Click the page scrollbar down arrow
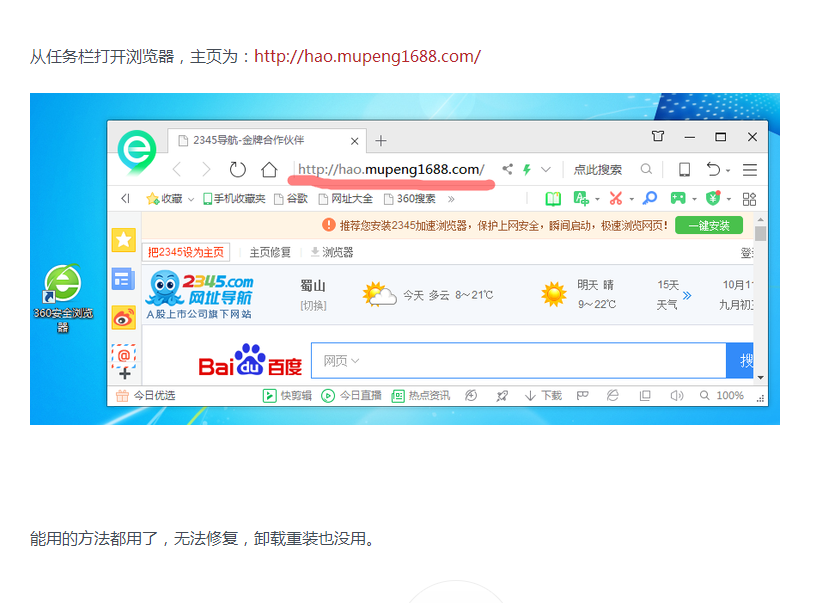The width and height of the screenshot is (837, 603). (760, 378)
